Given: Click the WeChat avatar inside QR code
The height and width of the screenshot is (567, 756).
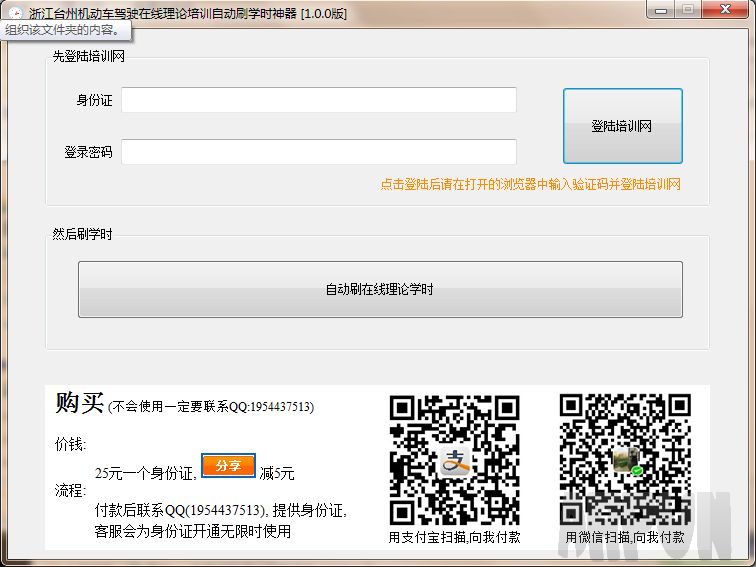Looking at the screenshot, I should (x=626, y=460).
